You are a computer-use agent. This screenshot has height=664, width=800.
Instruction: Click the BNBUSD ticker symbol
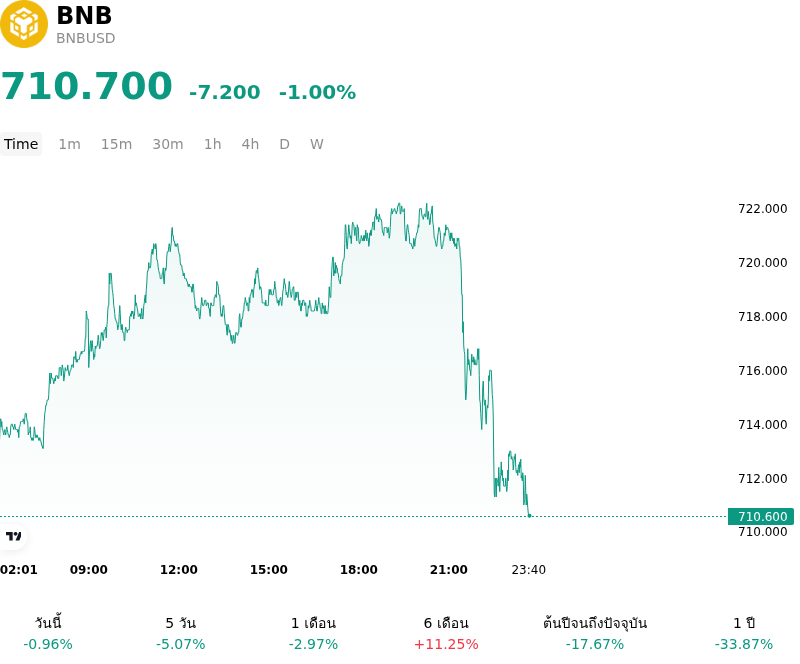pyautogui.click(x=86, y=38)
